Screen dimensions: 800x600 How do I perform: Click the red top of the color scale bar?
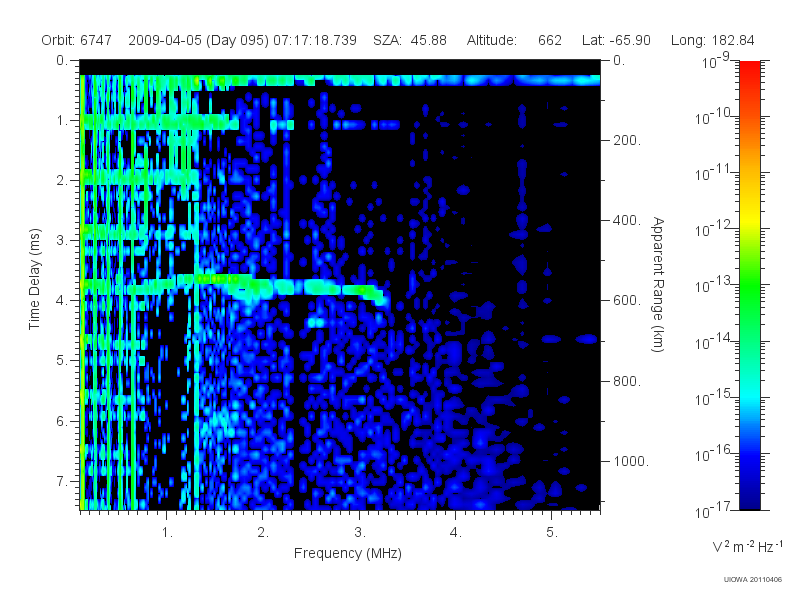click(749, 69)
